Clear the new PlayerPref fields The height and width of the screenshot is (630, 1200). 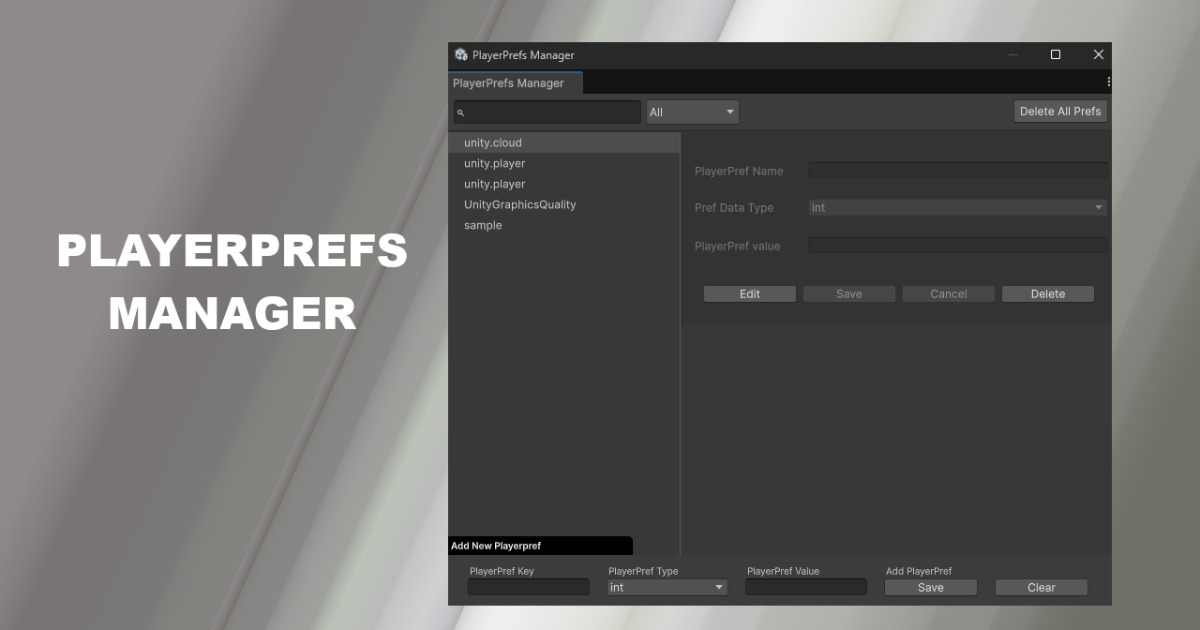tap(1040, 587)
